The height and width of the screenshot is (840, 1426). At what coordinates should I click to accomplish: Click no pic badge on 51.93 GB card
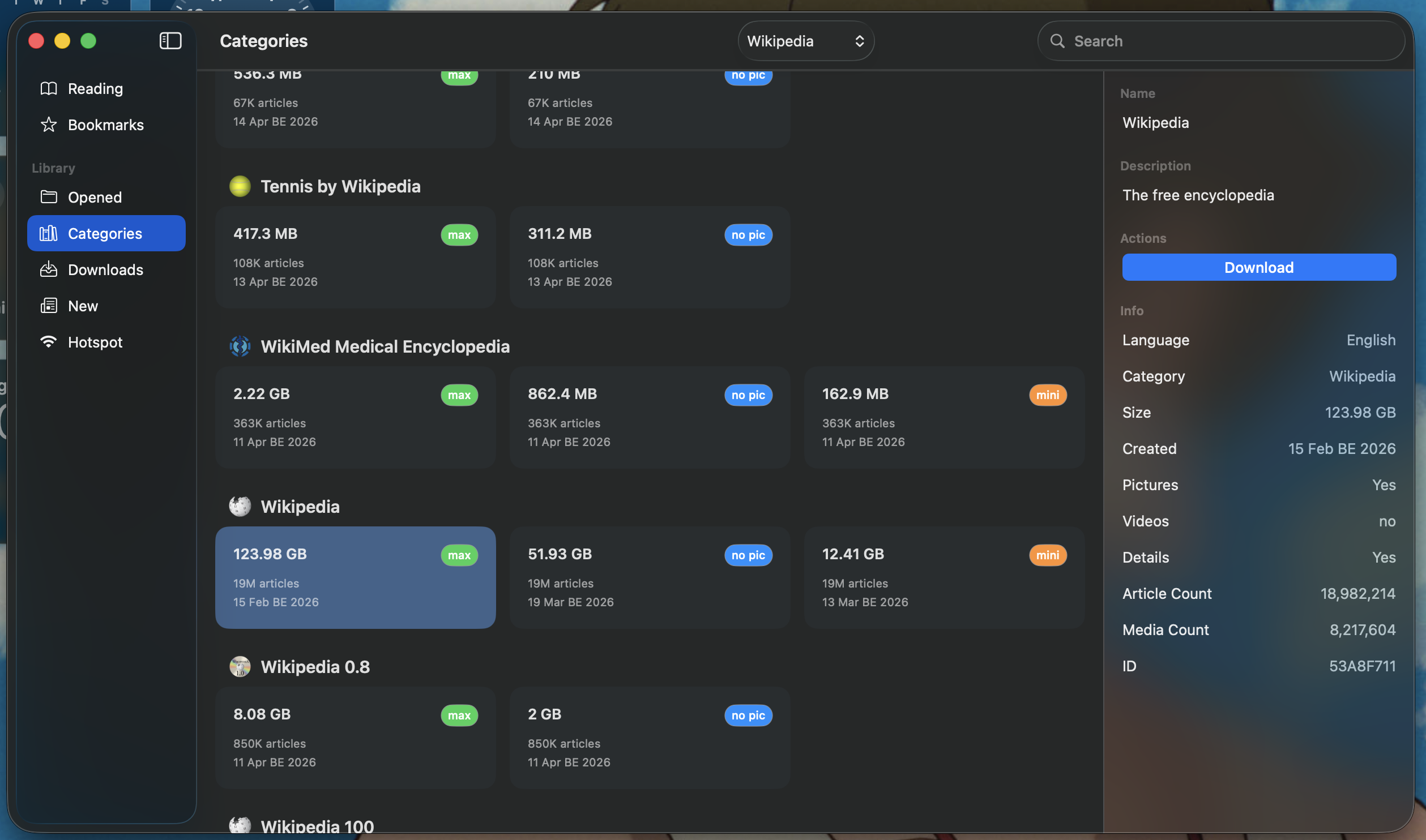coord(748,555)
